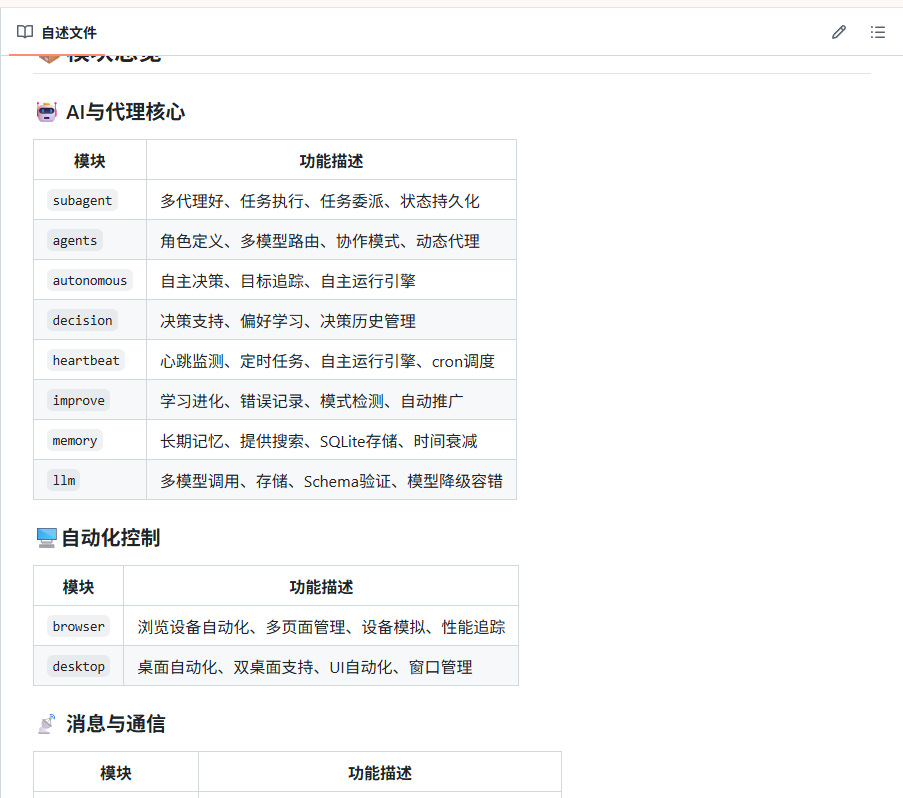Select the llm module label

(x=64, y=480)
